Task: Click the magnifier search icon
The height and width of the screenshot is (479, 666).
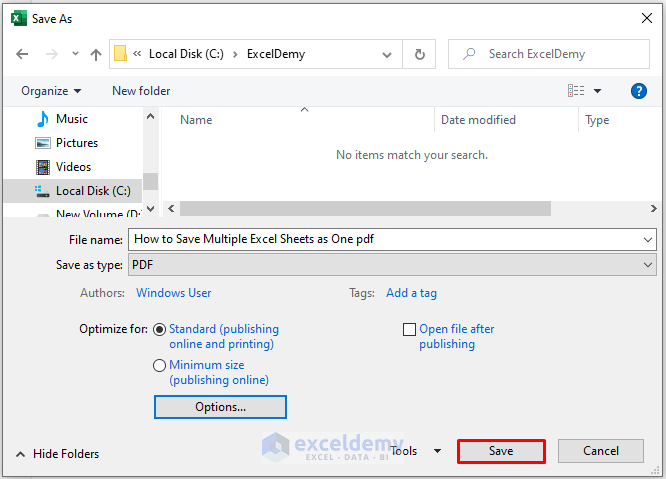Action: click(x=469, y=54)
